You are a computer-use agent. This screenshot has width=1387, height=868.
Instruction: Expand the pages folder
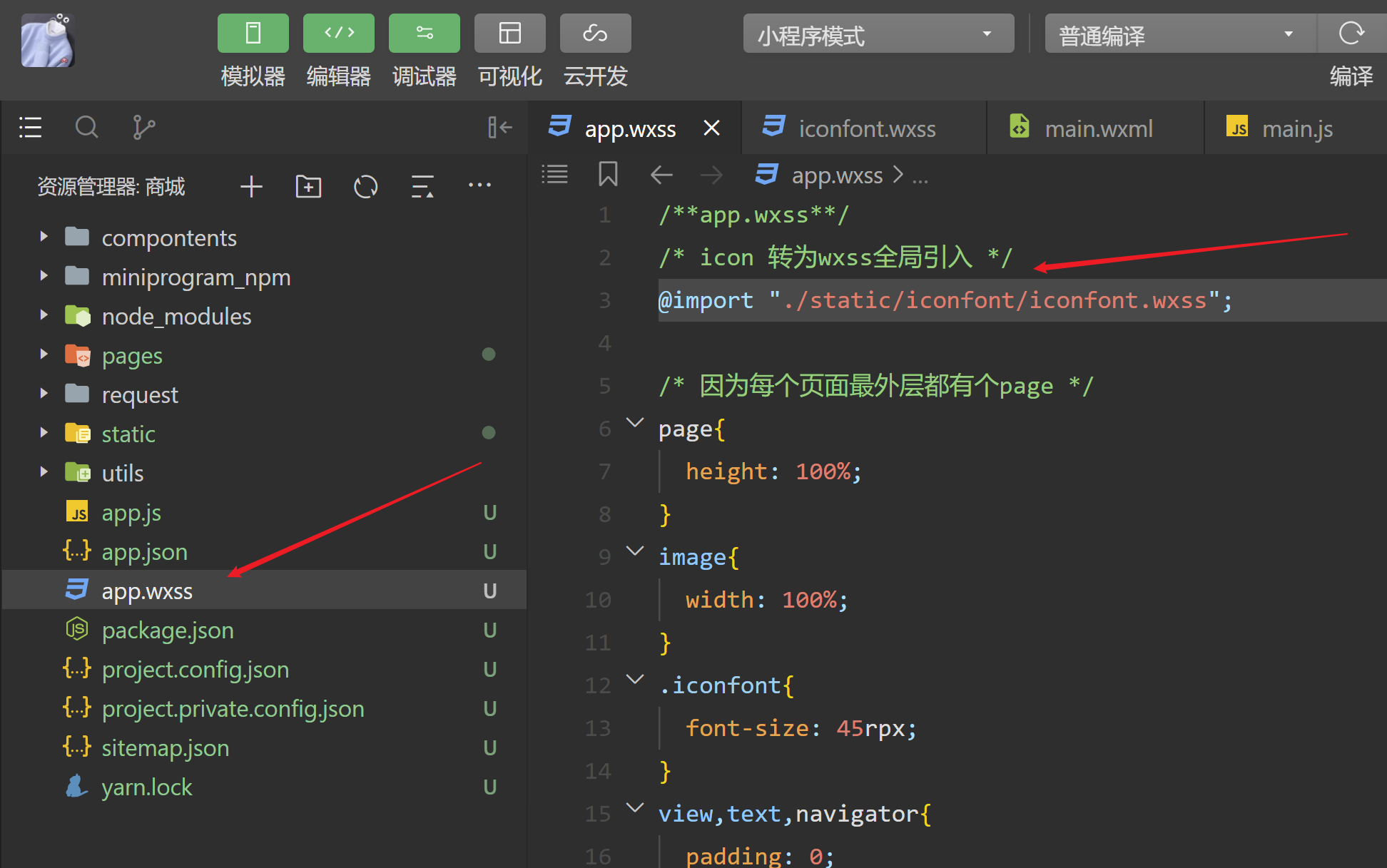(132, 355)
